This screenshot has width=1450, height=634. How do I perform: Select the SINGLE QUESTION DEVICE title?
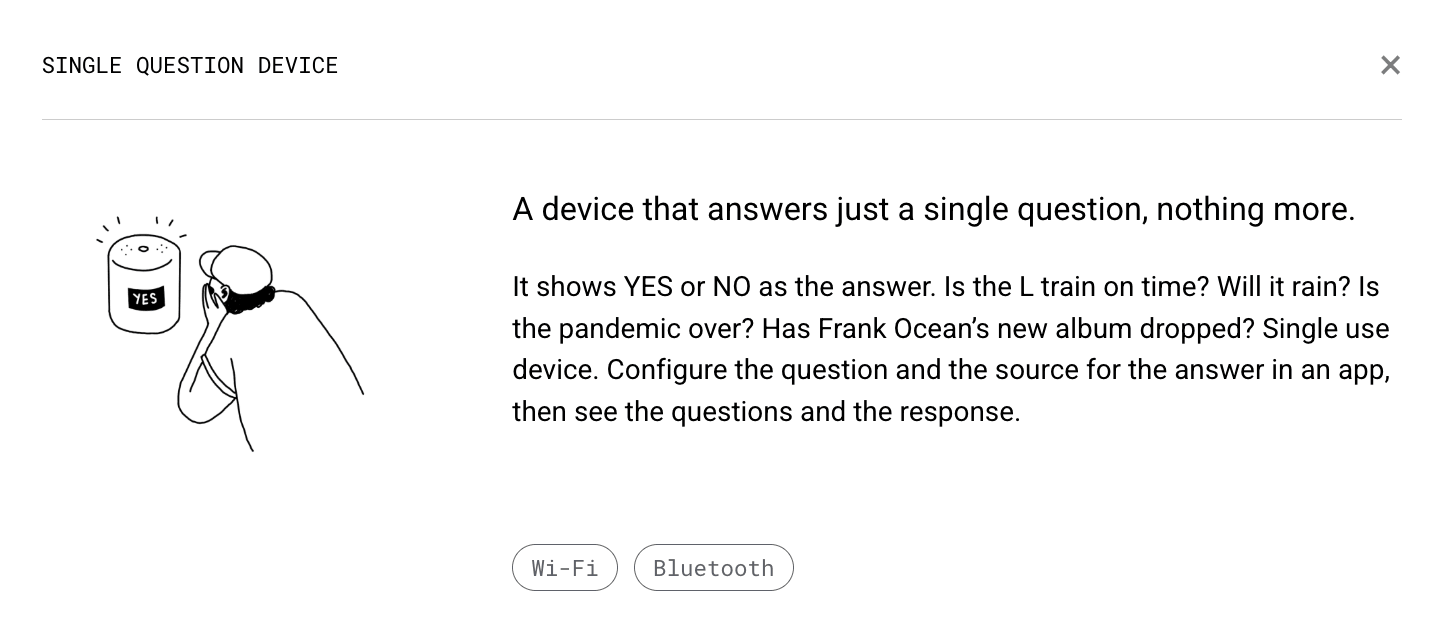pyautogui.click(x=190, y=65)
